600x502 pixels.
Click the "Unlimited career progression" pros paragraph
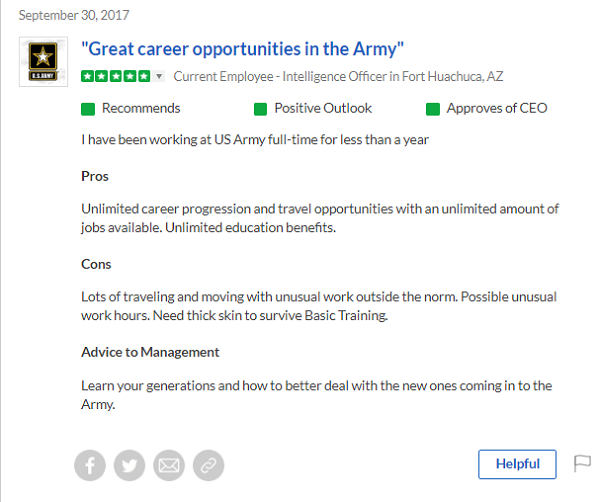tap(319, 218)
